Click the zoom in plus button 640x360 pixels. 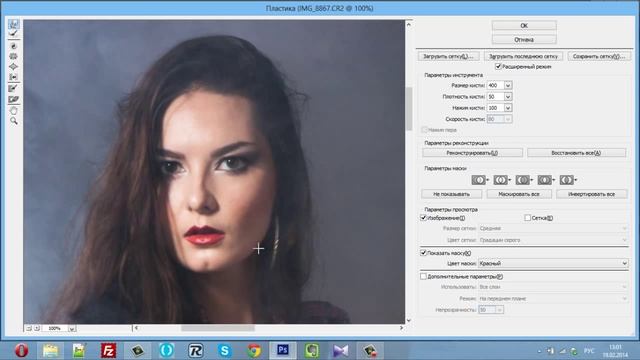click(x=37, y=328)
